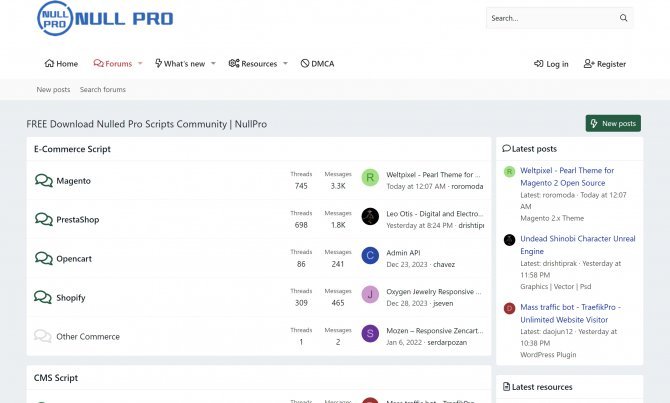Open the Home menu item
The height and width of the screenshot is (403, 670).
pos(61,64)
